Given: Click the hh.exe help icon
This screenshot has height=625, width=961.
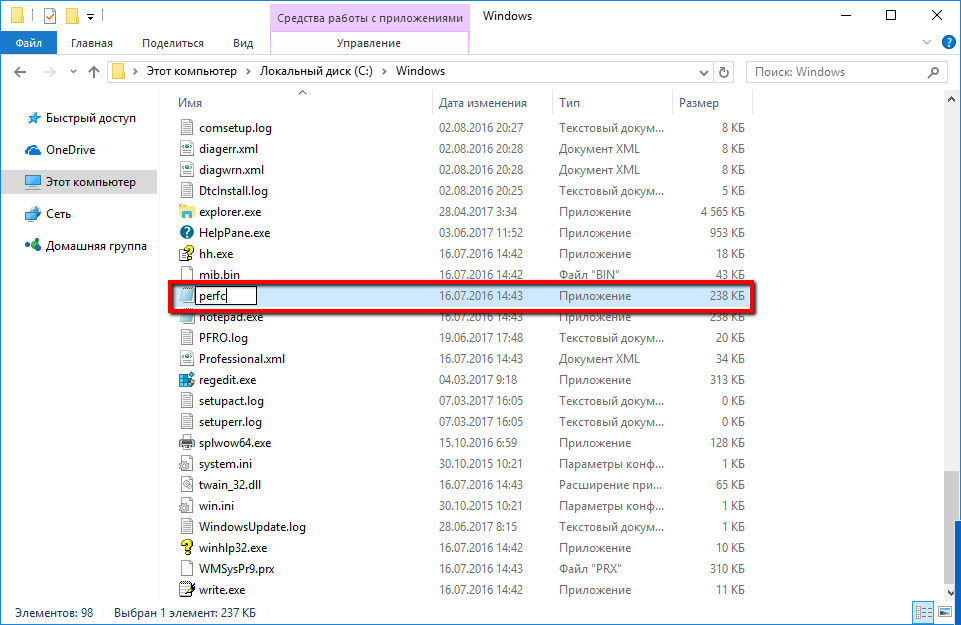Looking at the screenshot, I should pos(187,254).
